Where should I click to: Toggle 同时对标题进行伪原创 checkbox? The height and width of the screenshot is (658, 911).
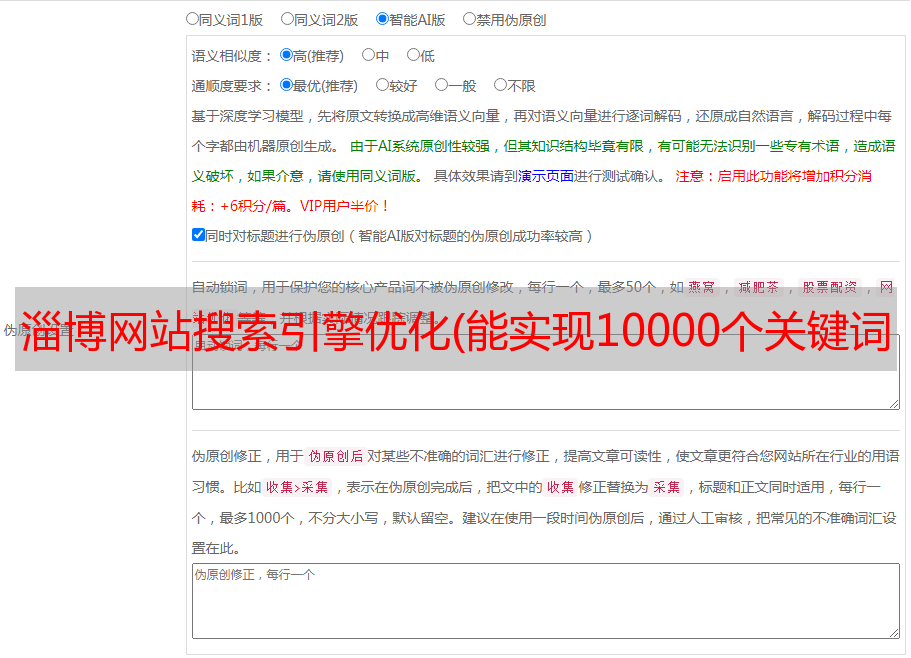pos(198,235)
